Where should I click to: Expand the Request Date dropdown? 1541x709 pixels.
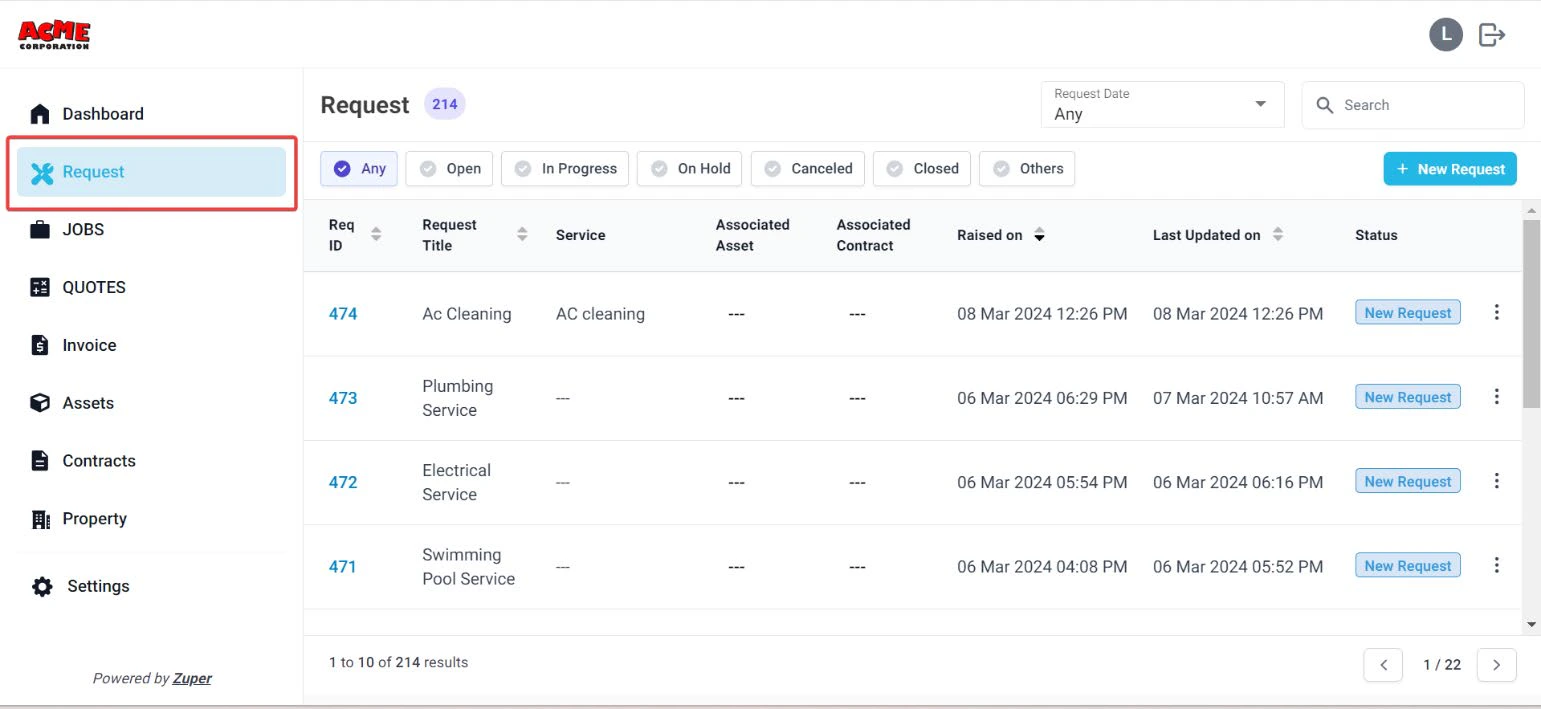pos(1162,105)
